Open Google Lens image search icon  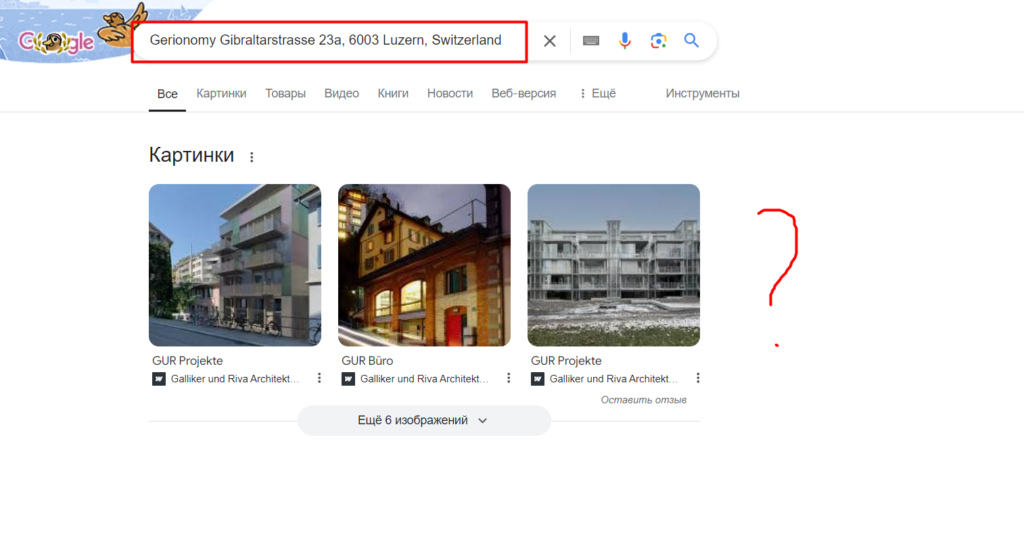point(658,40)
